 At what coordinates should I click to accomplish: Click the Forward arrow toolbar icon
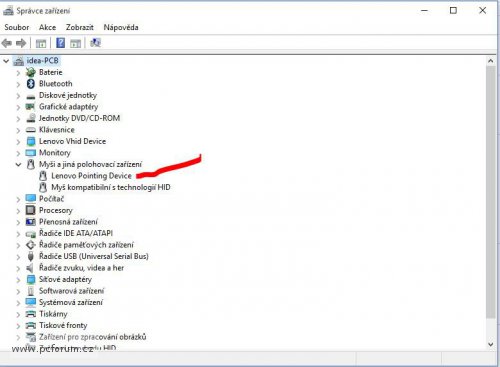pos(21,43)
